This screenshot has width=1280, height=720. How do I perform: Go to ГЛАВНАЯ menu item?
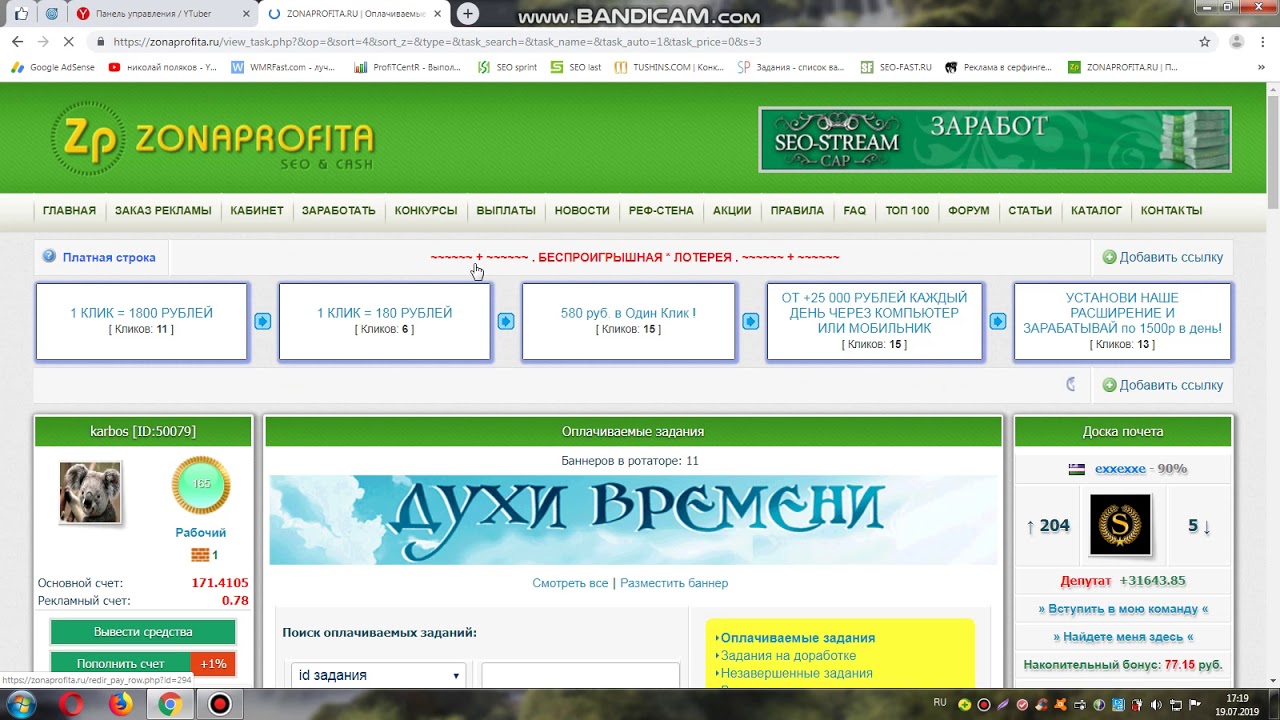tap(69, 211)
